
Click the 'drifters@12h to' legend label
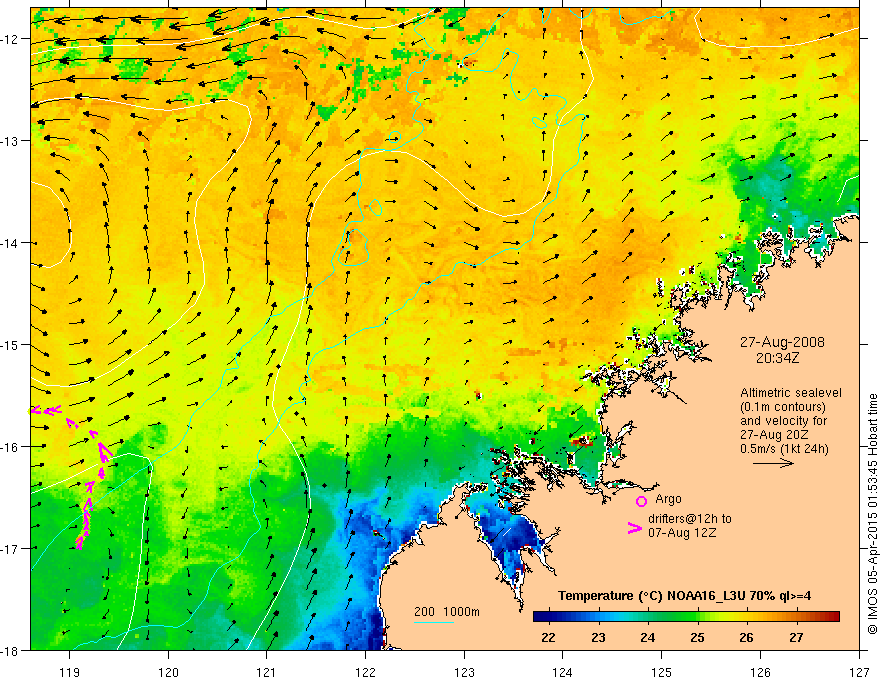point(690,519)
